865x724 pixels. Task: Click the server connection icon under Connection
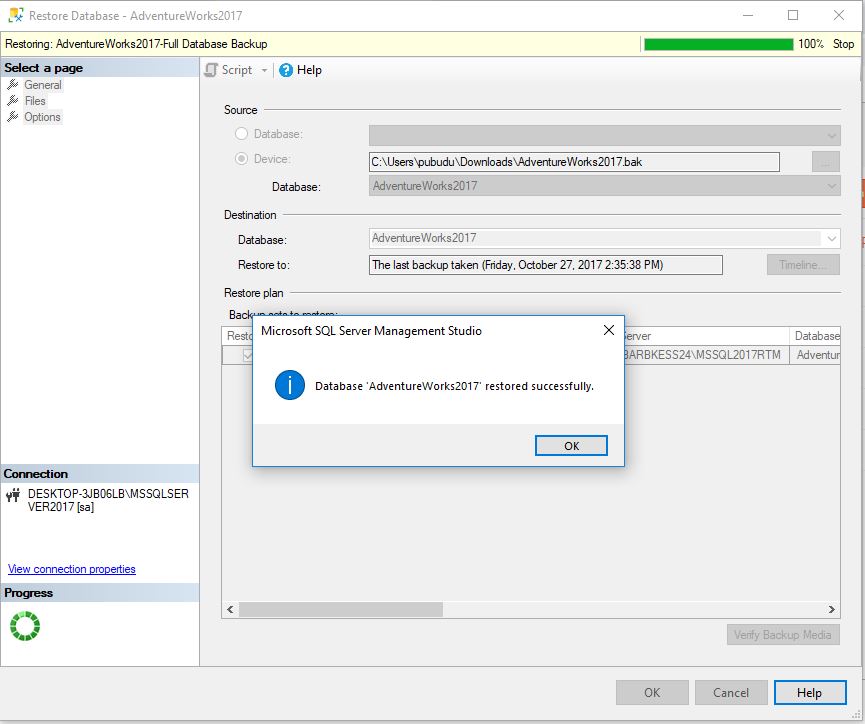coord(12,493)
